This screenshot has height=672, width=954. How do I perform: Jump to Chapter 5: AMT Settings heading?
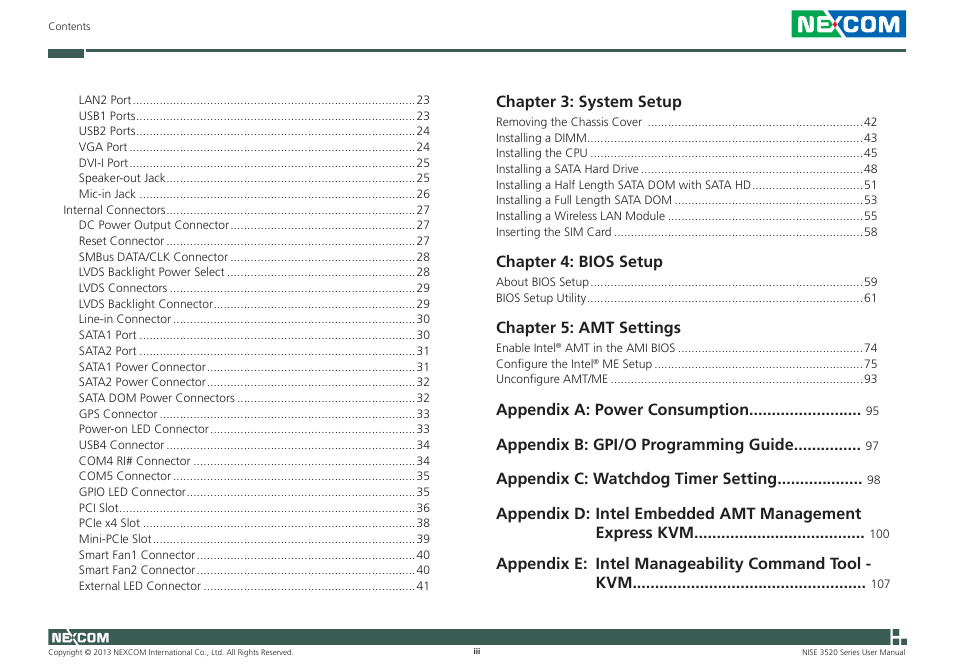[588, 328]
